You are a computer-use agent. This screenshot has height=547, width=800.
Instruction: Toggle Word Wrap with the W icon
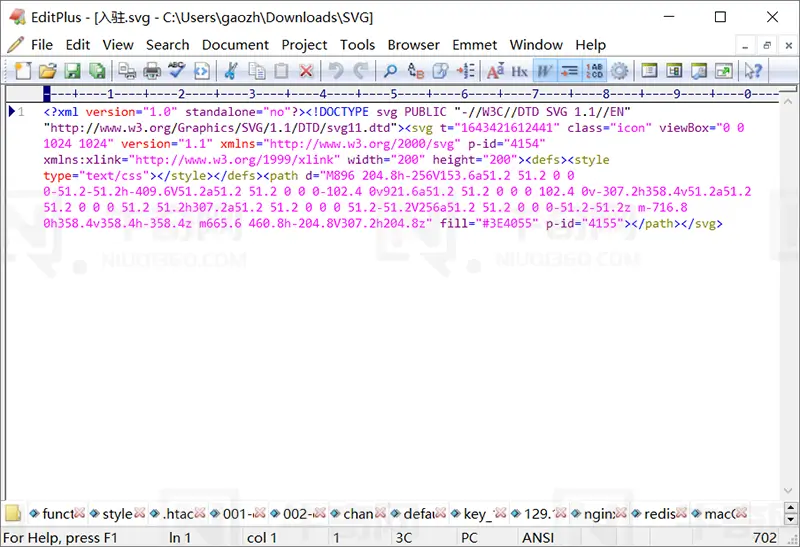pos(544,70)
